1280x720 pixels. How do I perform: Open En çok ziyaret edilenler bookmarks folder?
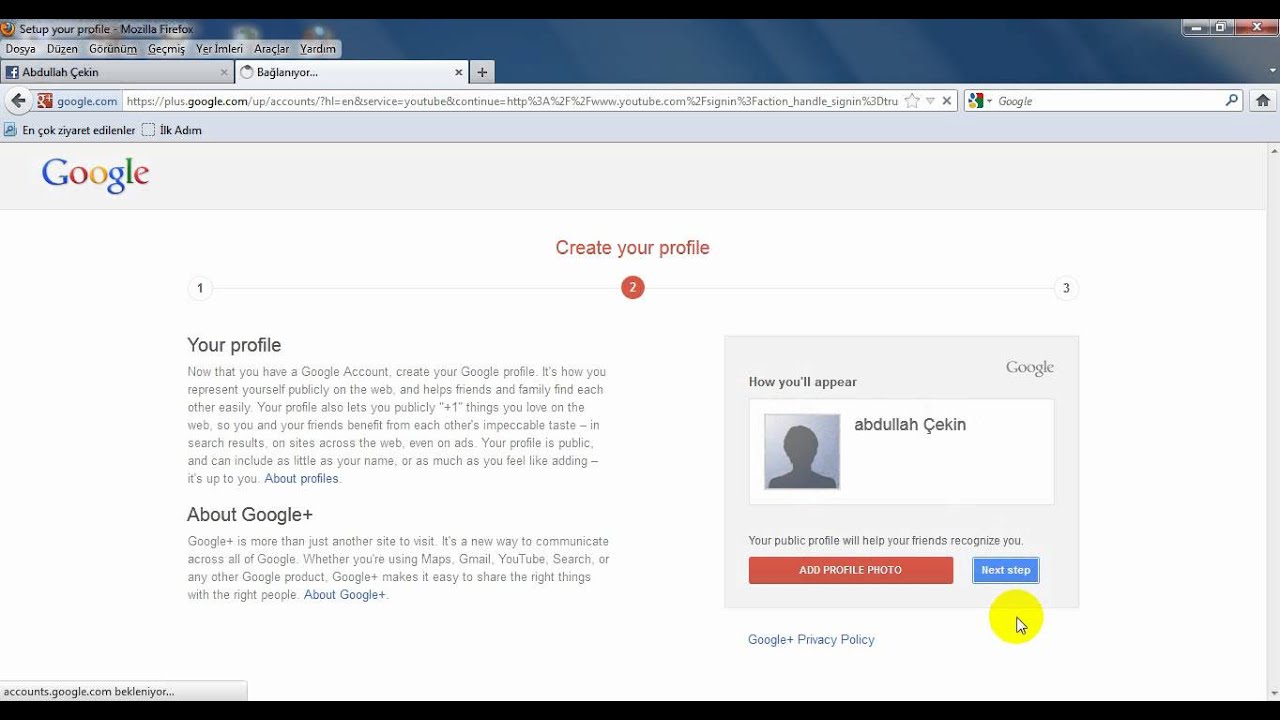[x=70, y=130]
